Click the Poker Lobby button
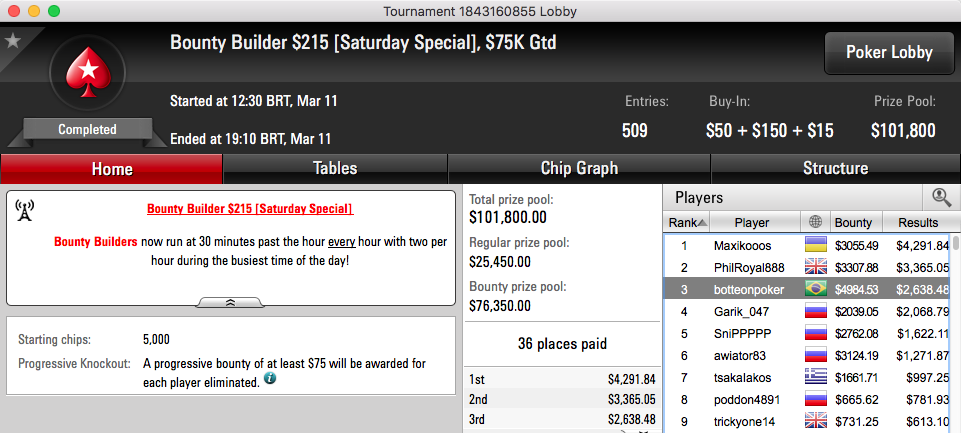Viewport: 961px width, 433px height. coord(889,53)
